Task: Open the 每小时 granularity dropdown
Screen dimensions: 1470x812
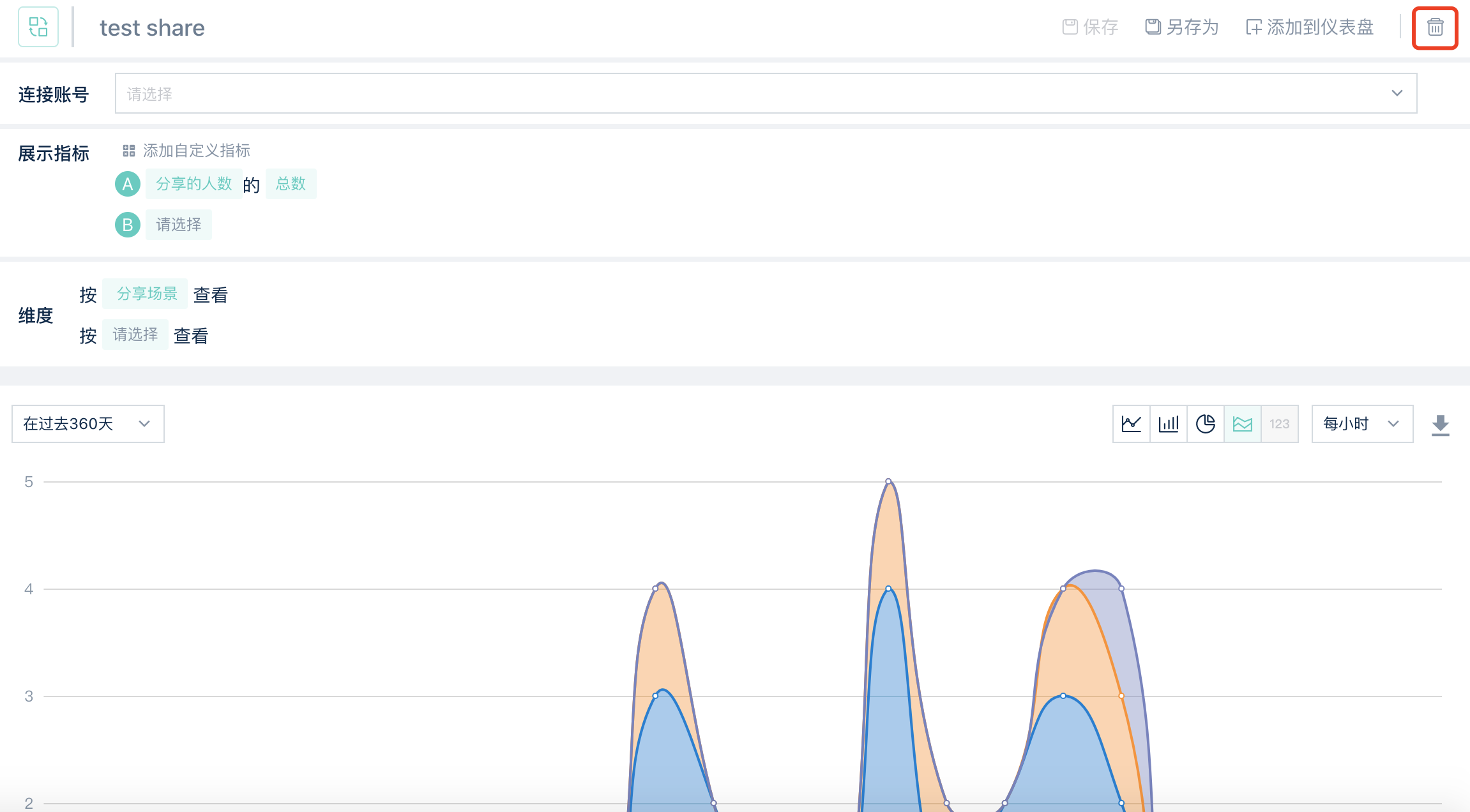Action: tap(1362, 424)
